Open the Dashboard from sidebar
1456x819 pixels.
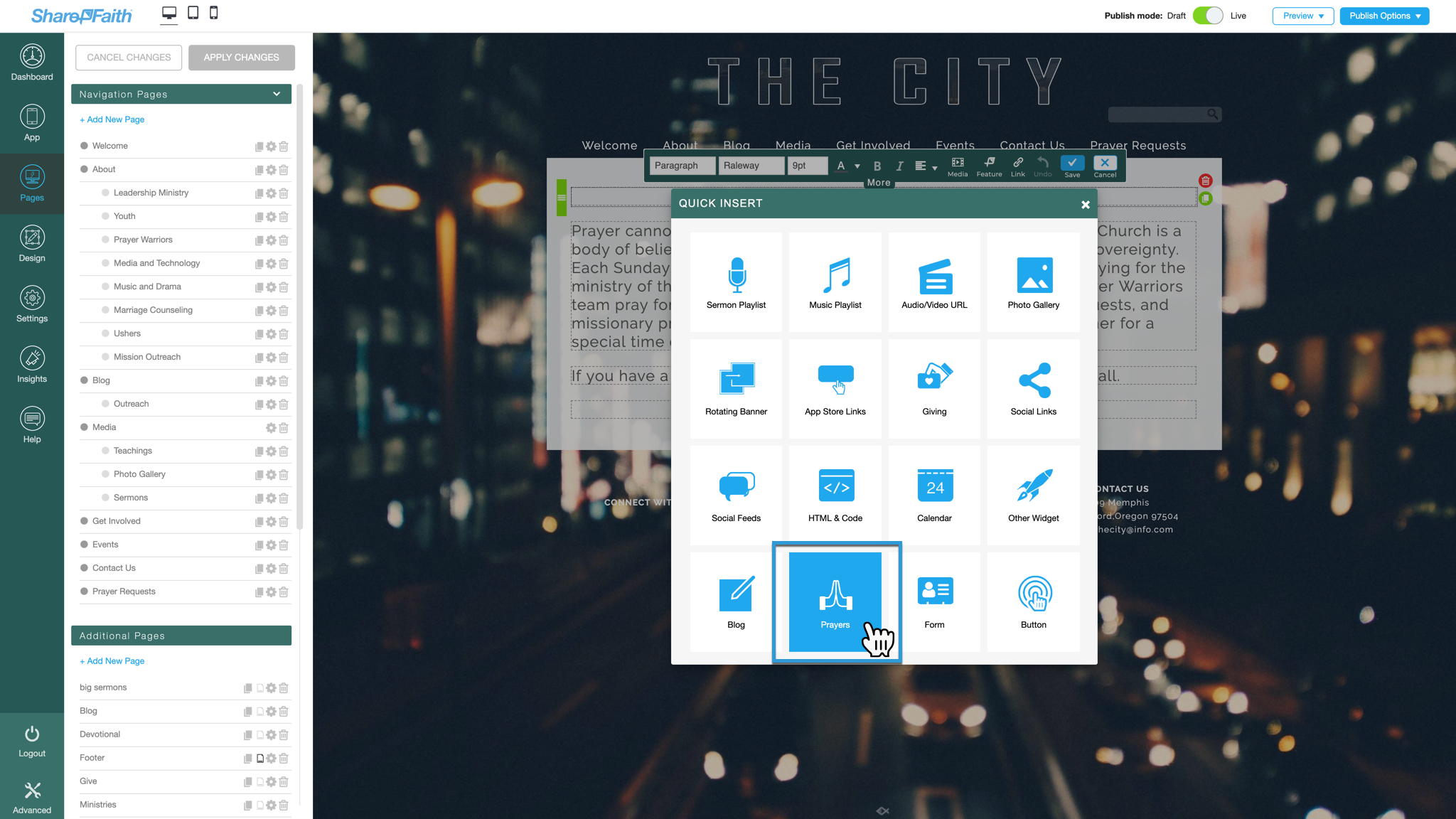(32, 63)
